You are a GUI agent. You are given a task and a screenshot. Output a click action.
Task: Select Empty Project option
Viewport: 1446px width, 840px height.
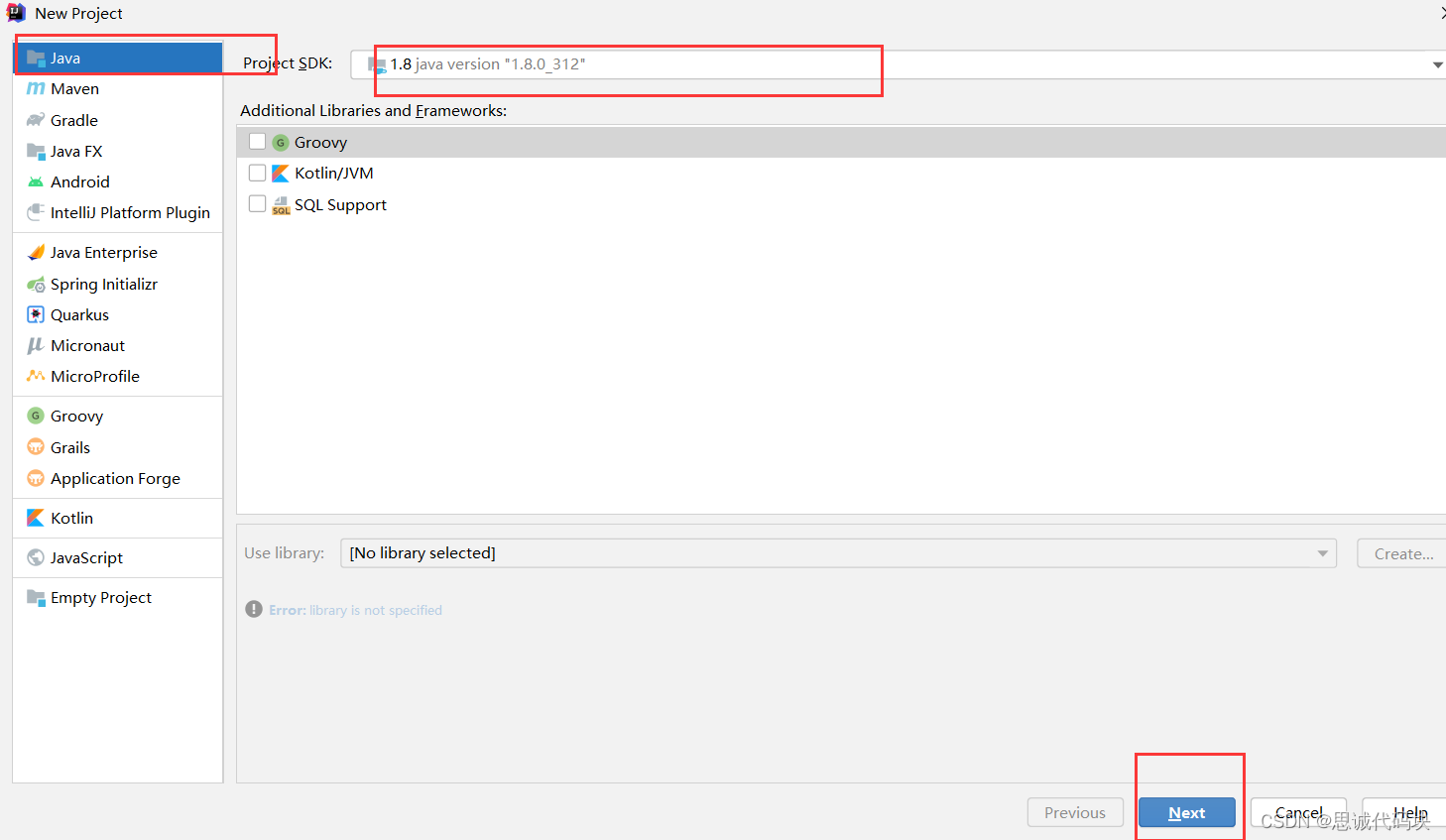point(117,598)
